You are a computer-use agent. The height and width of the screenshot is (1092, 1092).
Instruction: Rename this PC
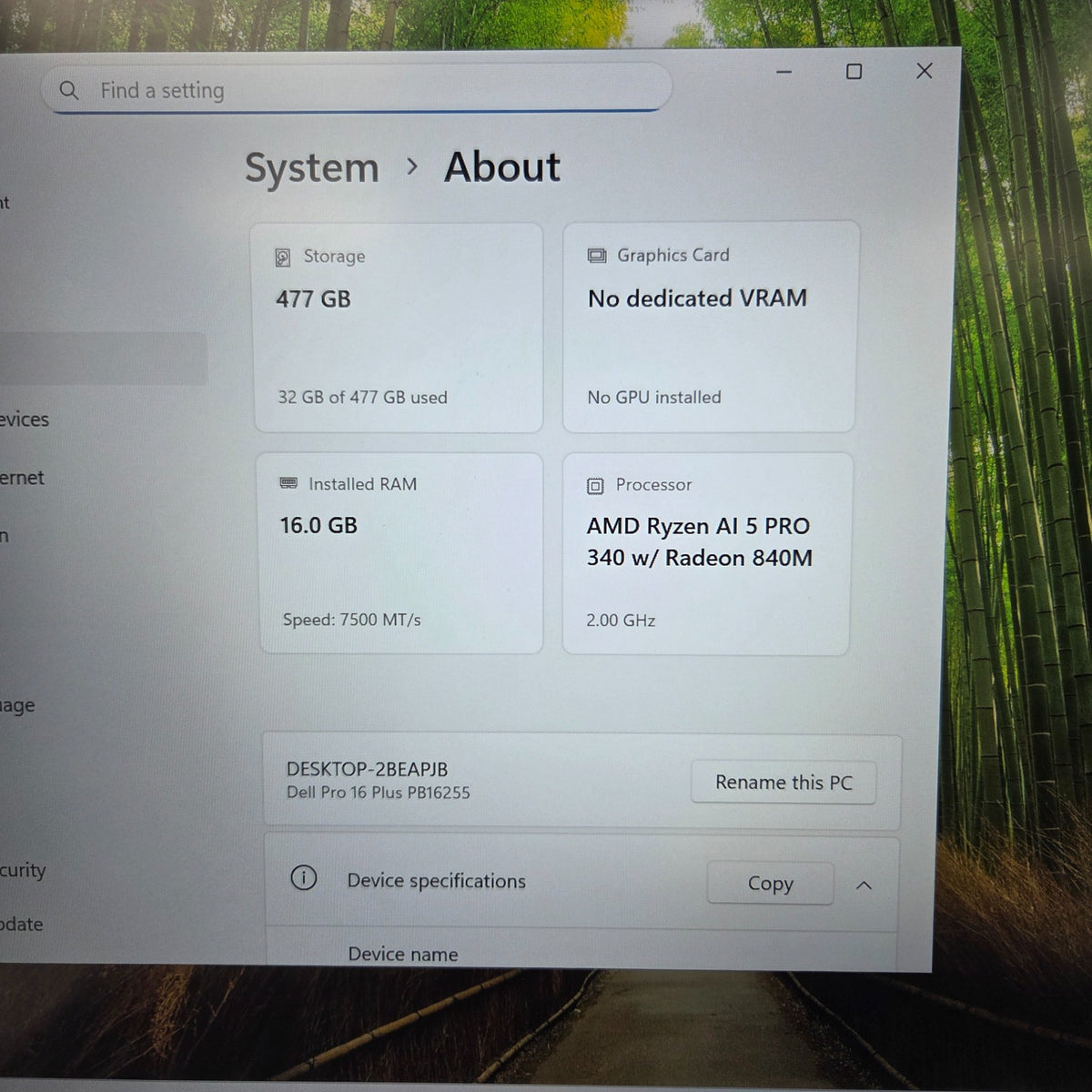pos(784,783)
